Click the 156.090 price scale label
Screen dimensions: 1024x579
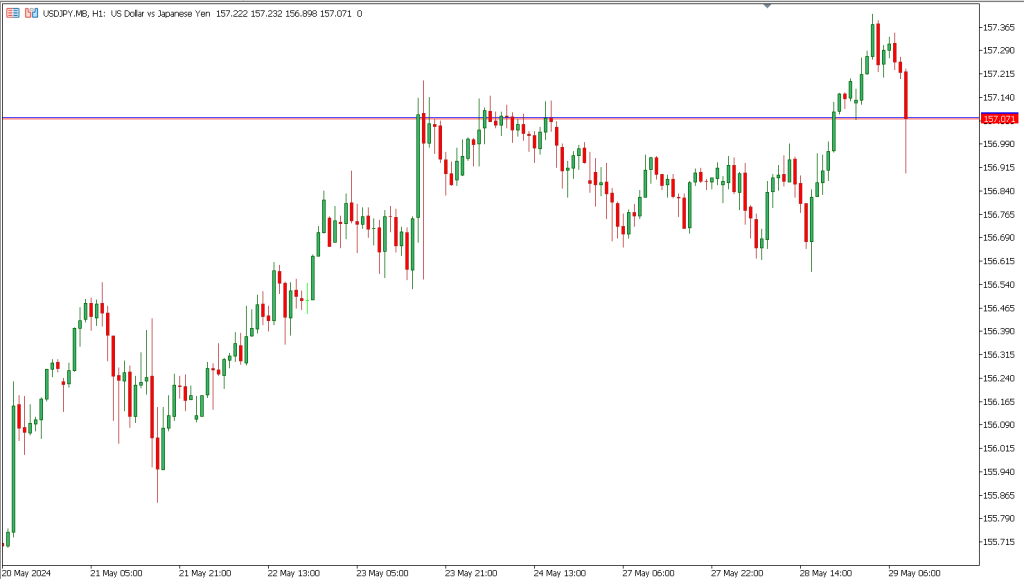[999, 424]
